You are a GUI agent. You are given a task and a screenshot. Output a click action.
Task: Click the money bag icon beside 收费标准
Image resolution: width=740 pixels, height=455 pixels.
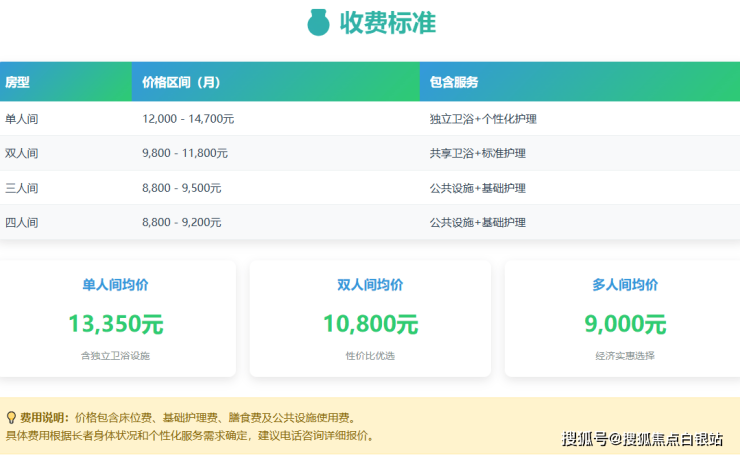coord(318,22)
